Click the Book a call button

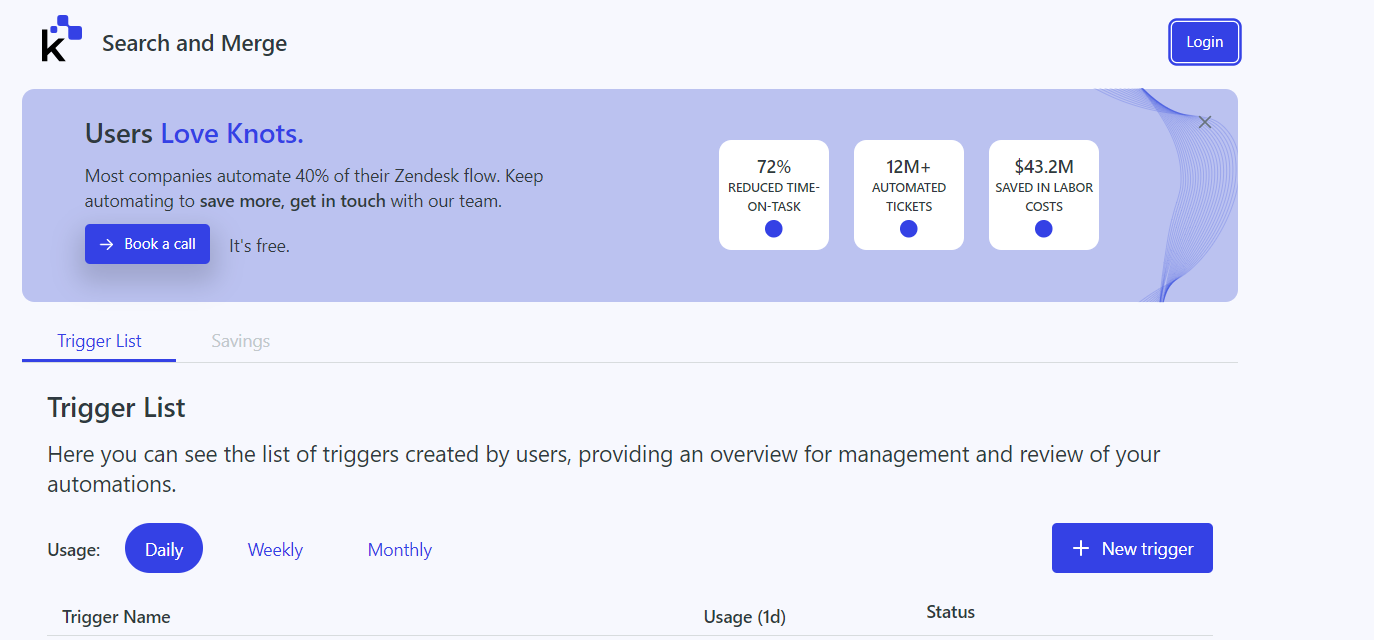[x=147, y=244]
